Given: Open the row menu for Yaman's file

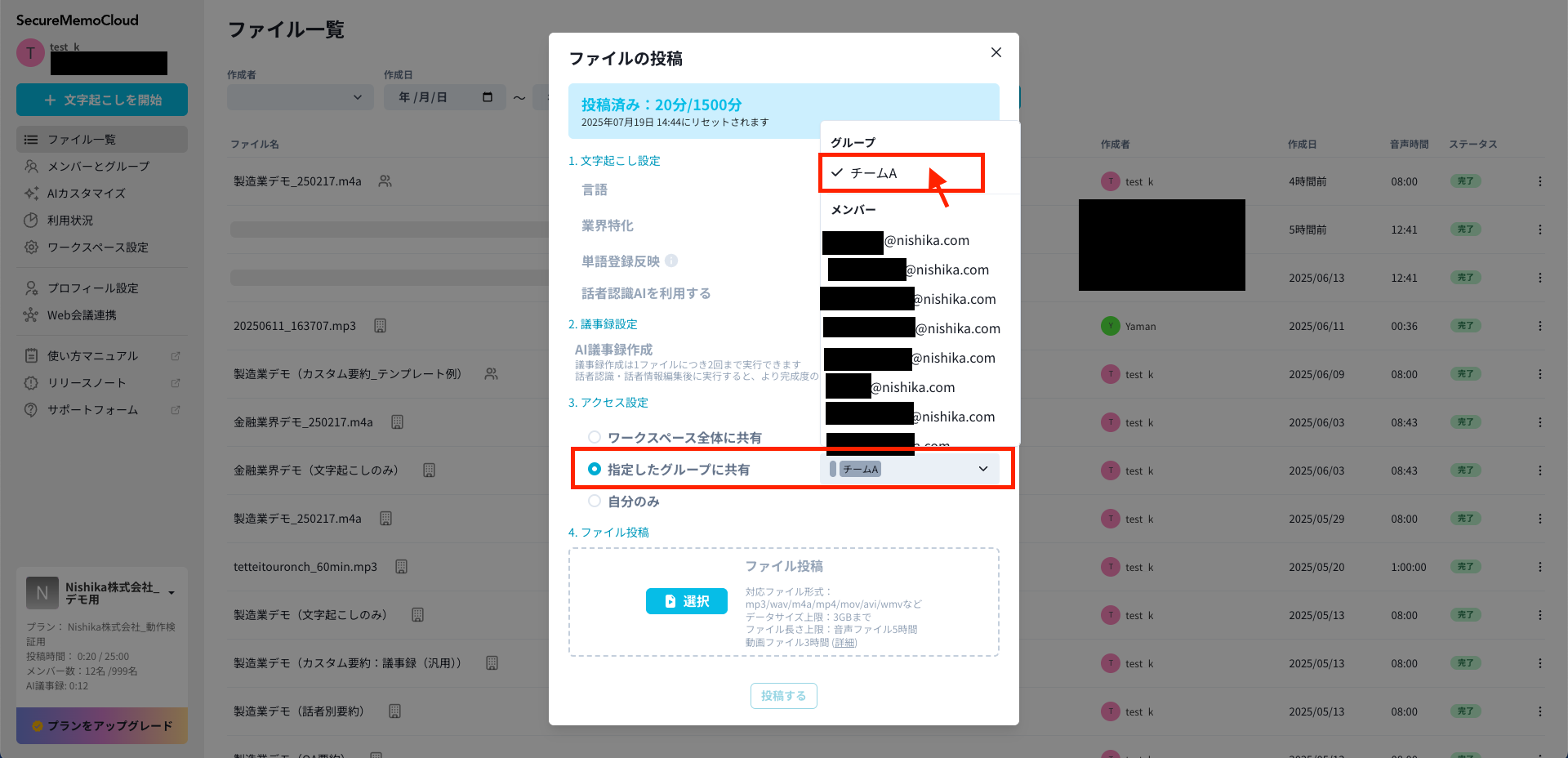Looking at the screenshot, I should (1539, 326).
